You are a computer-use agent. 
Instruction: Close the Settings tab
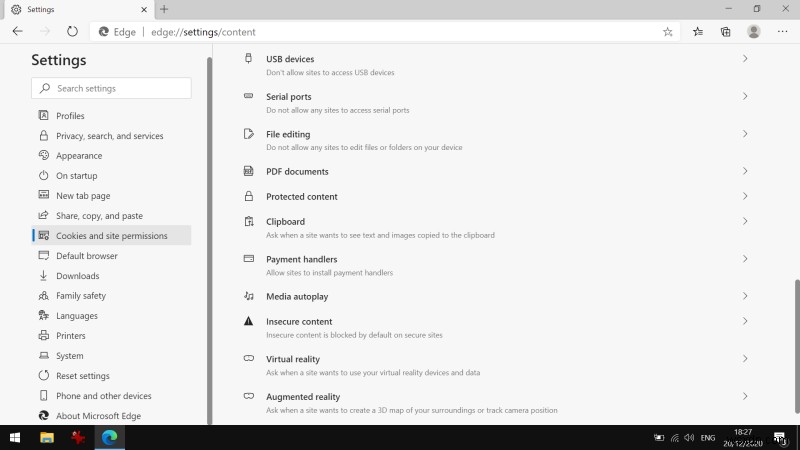[x=144, y=9]
